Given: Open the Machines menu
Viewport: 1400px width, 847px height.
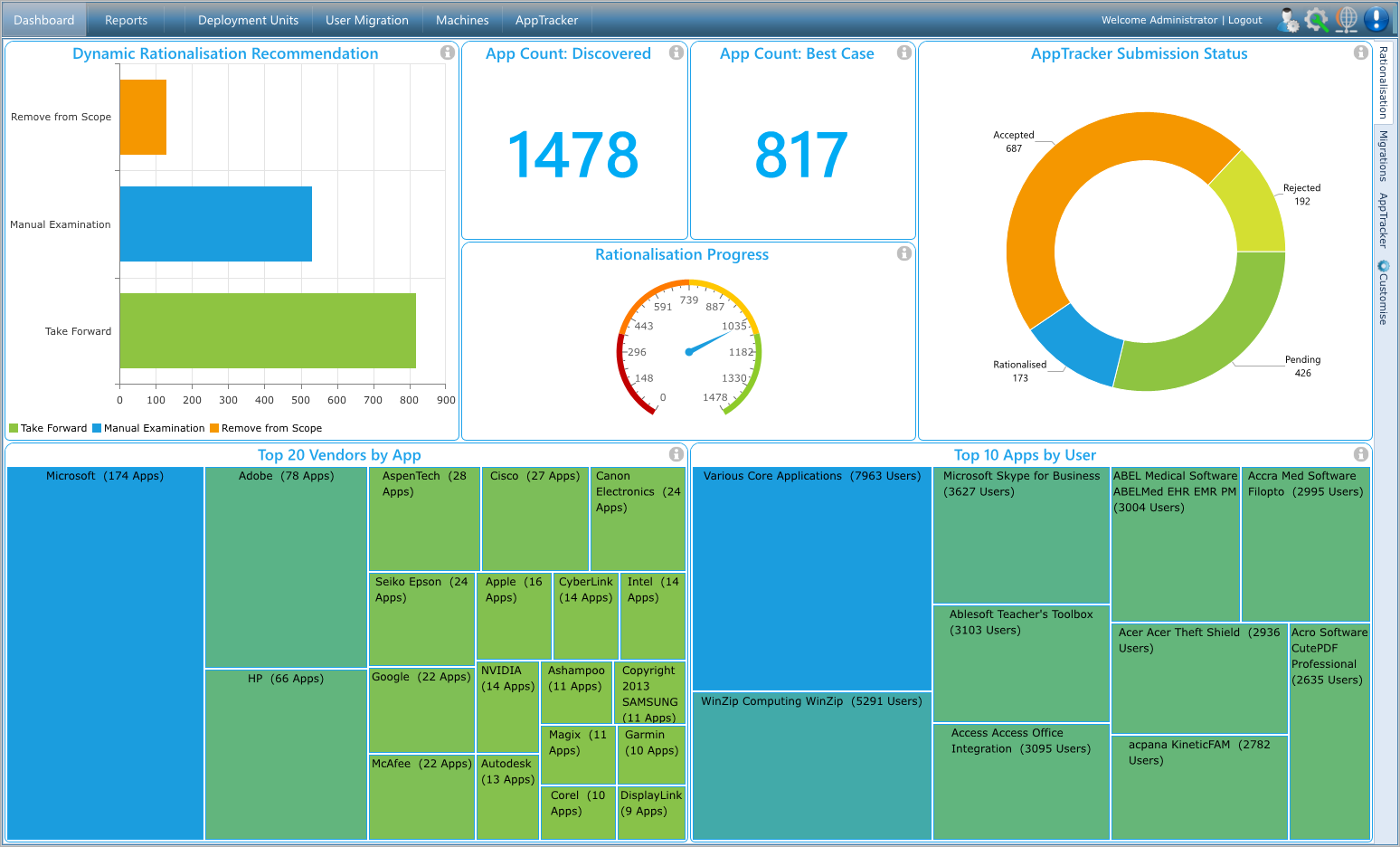Looking at the screenshot, I should coord(462,20).
